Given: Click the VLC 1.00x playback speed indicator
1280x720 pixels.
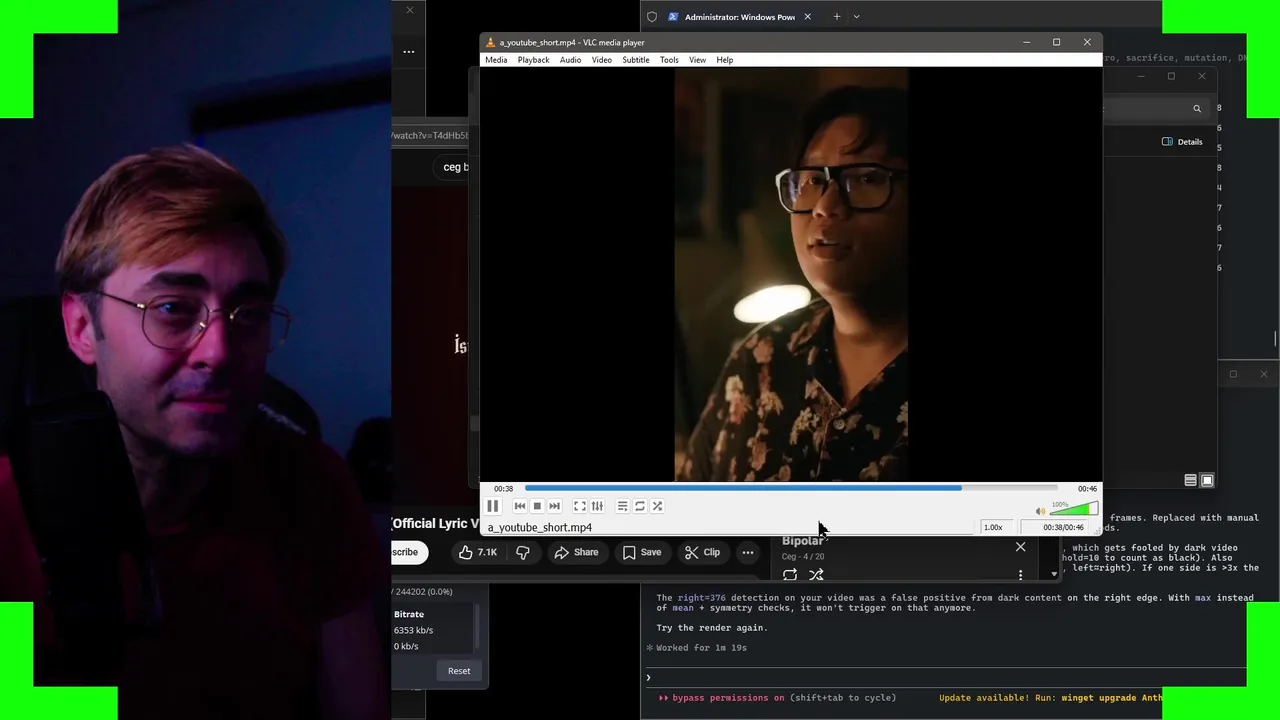Looking at the screenshot, I should (993, 527).
